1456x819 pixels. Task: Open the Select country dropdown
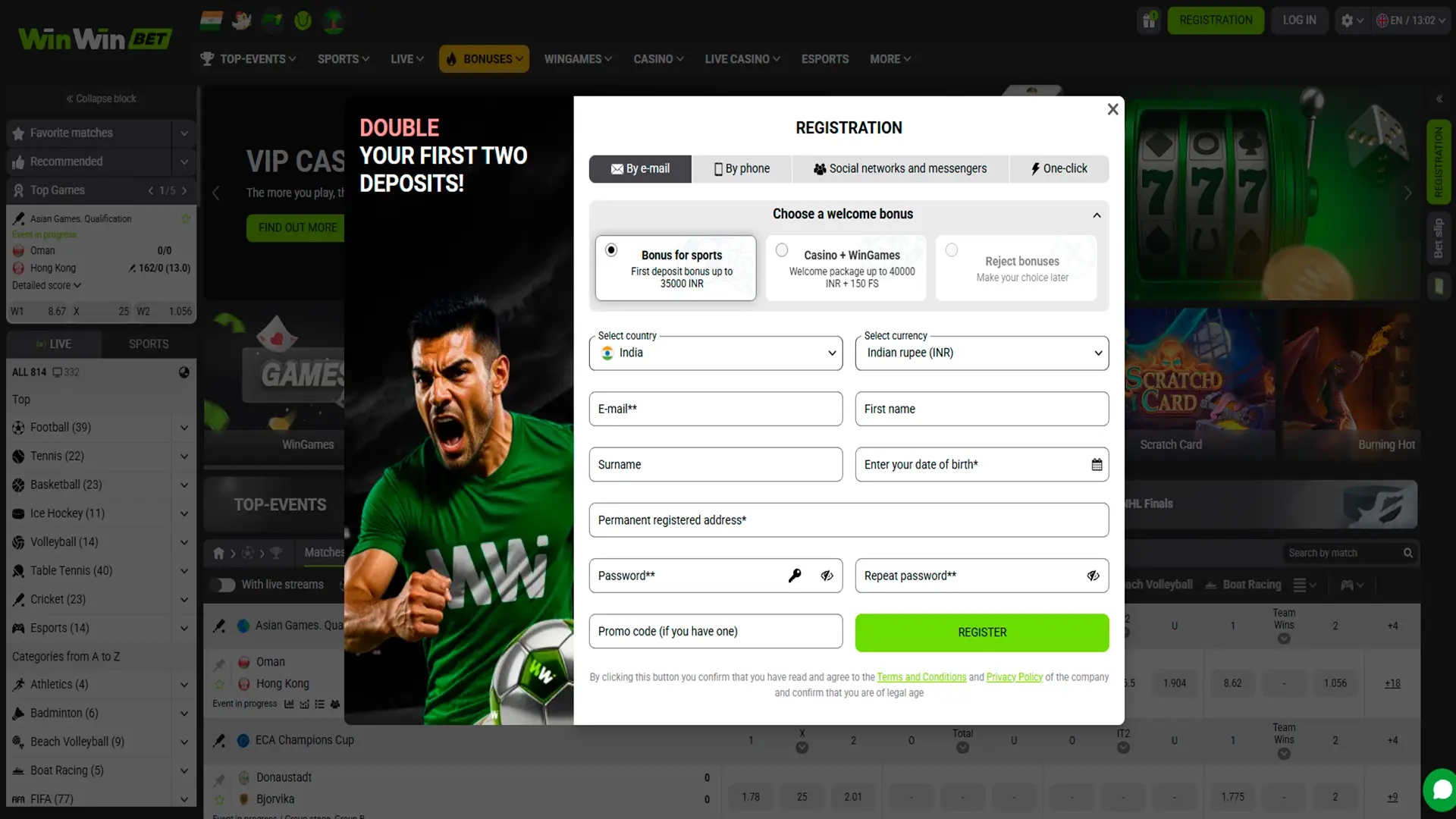point(715,353)
